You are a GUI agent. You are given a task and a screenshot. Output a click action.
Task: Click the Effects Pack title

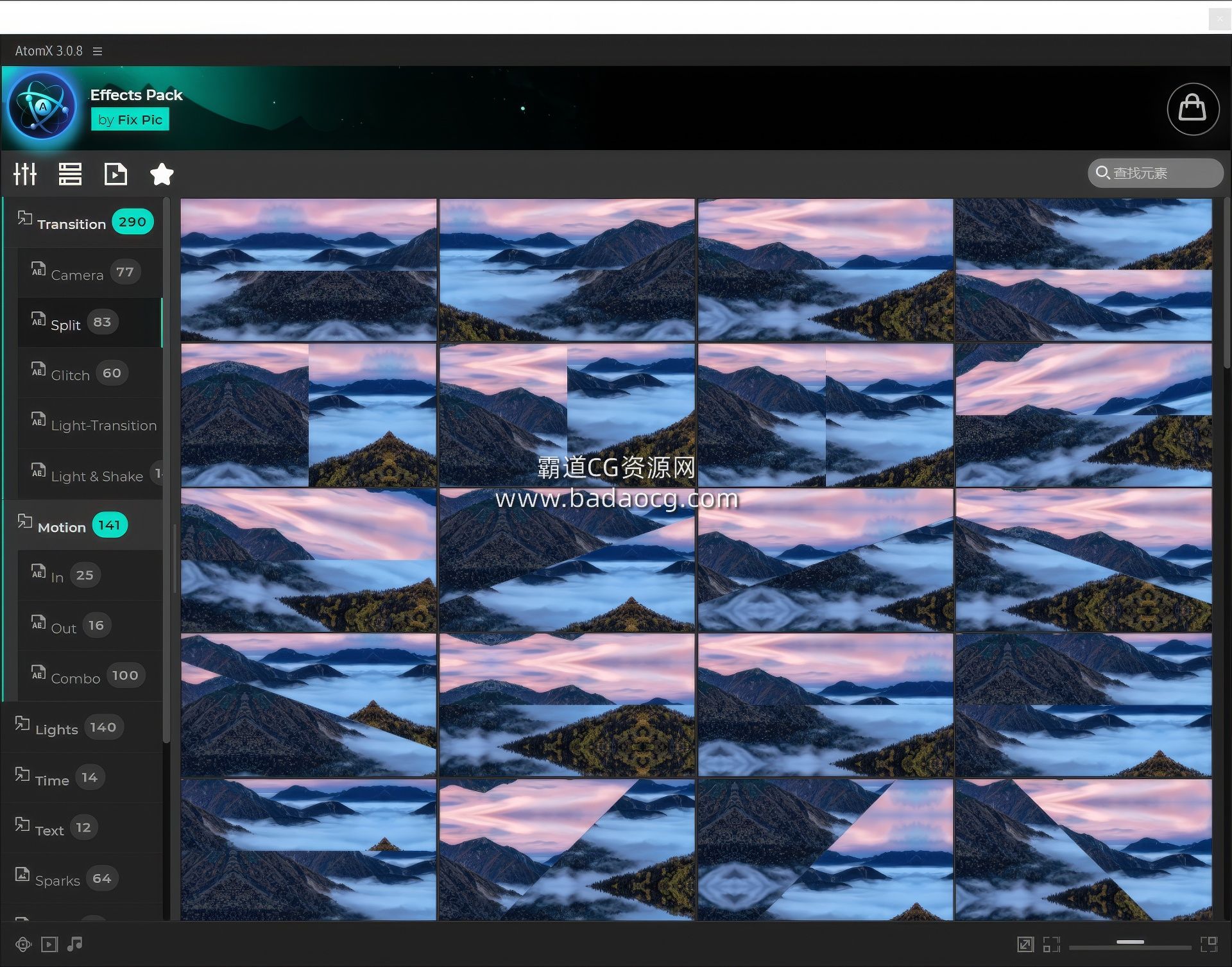(x=136, y=95)
